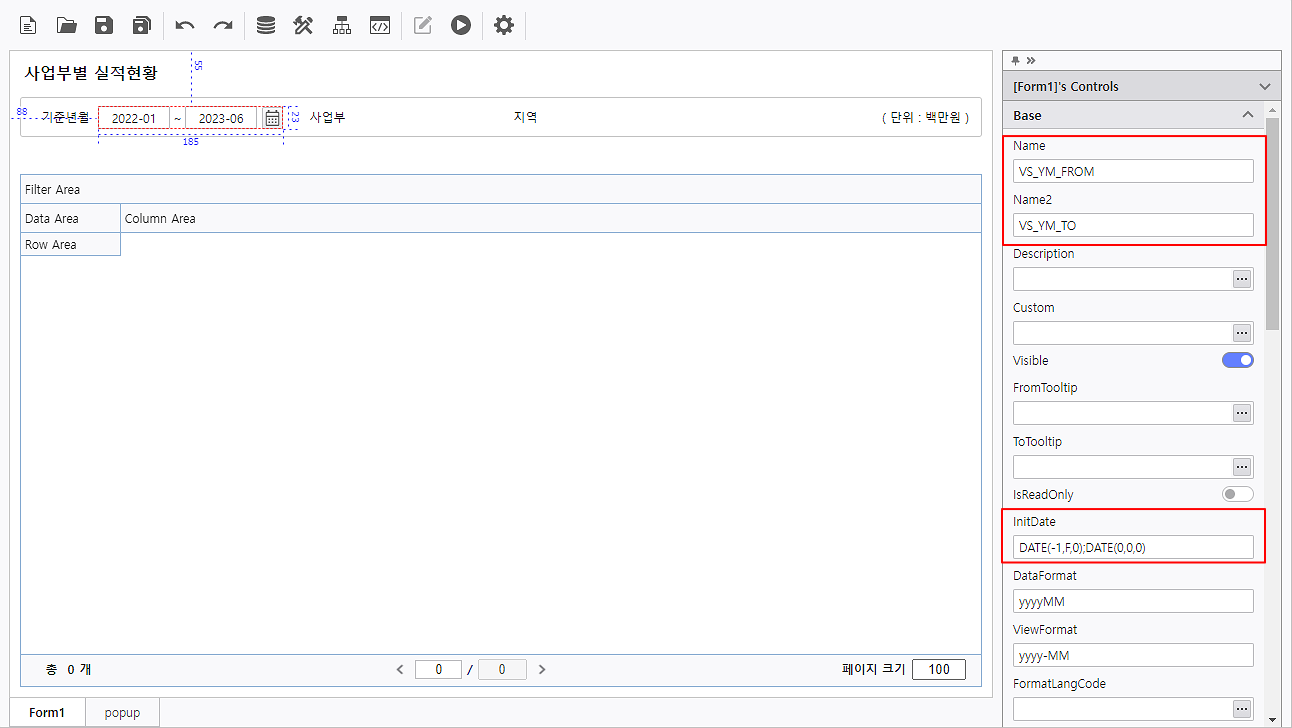This screenshot has height=728, width=1292.
Task: Collapse the Base properties section
Action: click(1247, 115)
